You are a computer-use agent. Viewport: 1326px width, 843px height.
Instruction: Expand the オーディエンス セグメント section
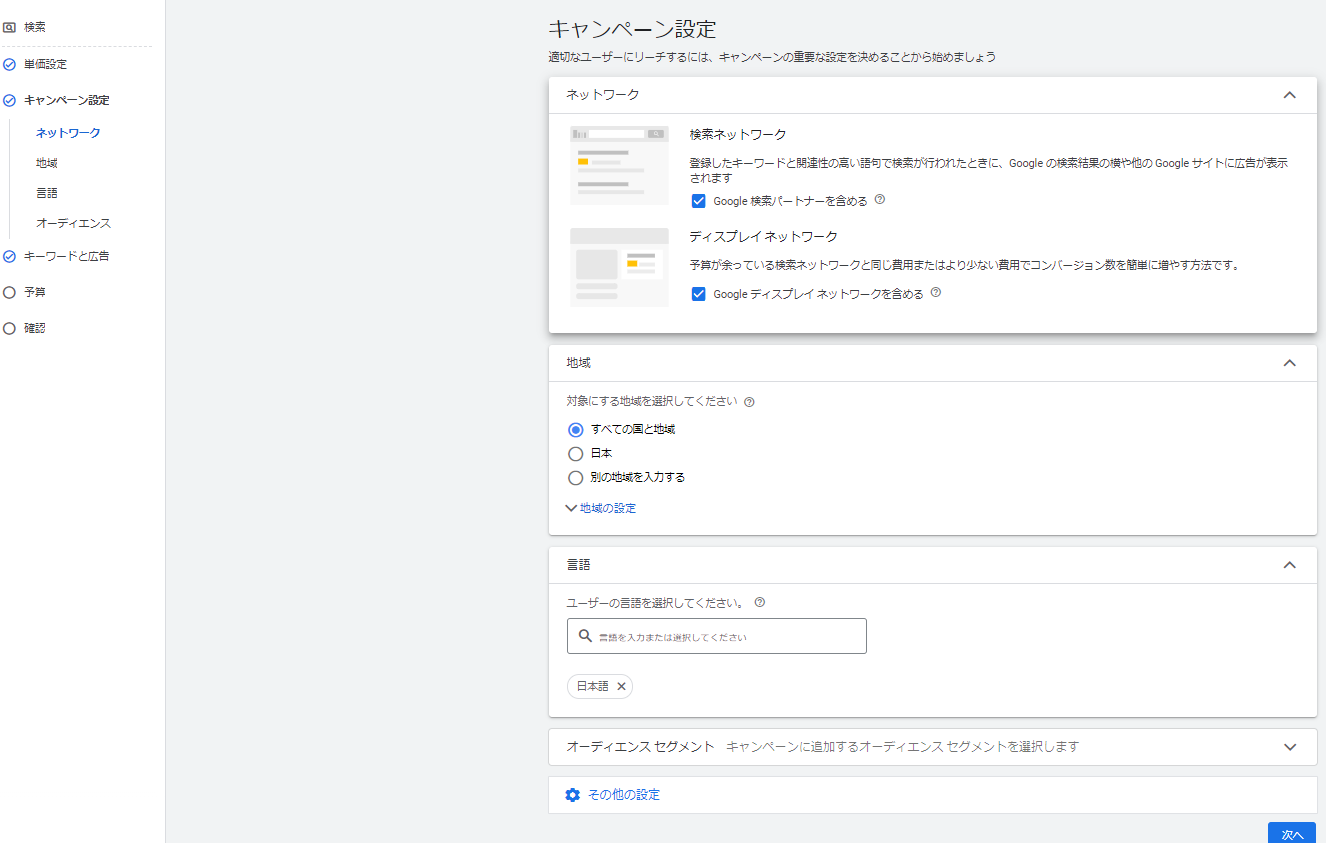pos(1289,747)
